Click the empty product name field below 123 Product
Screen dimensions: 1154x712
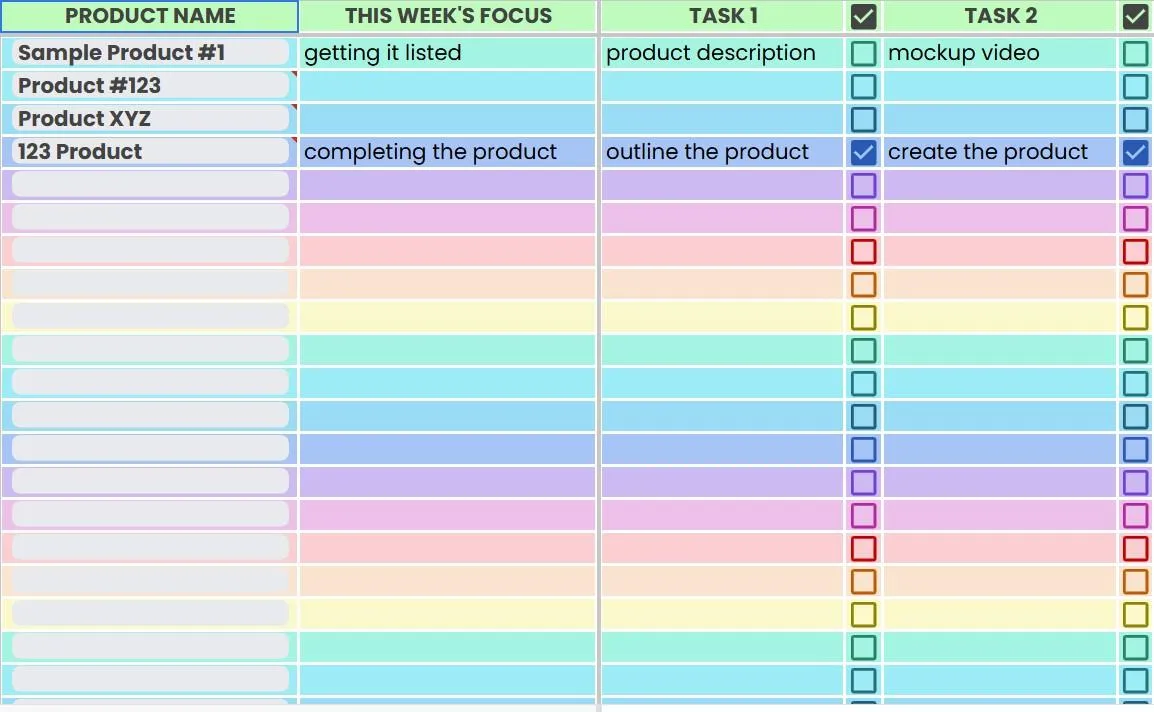tap(148, 184)
